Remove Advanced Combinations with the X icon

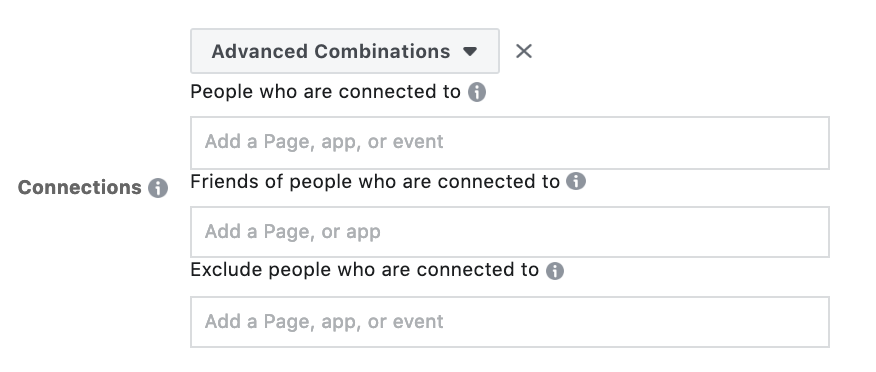click(x=523, y=51)
